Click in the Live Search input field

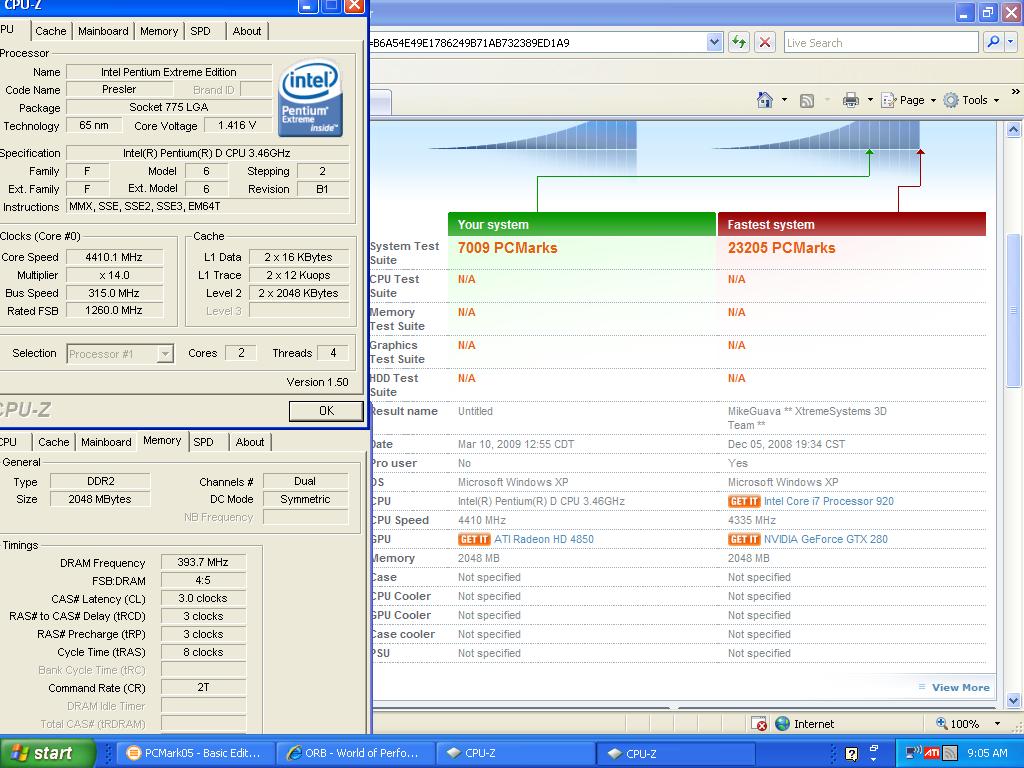point(881,42)
